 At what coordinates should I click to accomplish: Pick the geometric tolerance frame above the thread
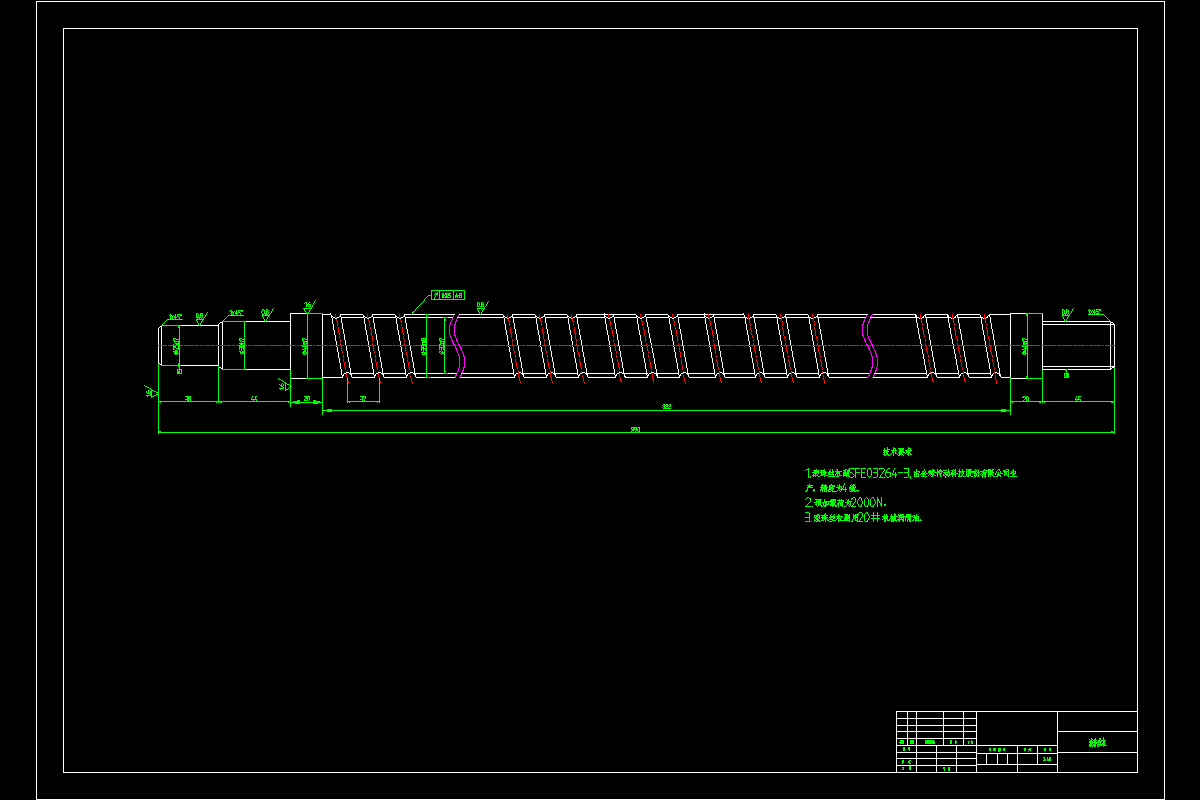(x=448, y=295)
